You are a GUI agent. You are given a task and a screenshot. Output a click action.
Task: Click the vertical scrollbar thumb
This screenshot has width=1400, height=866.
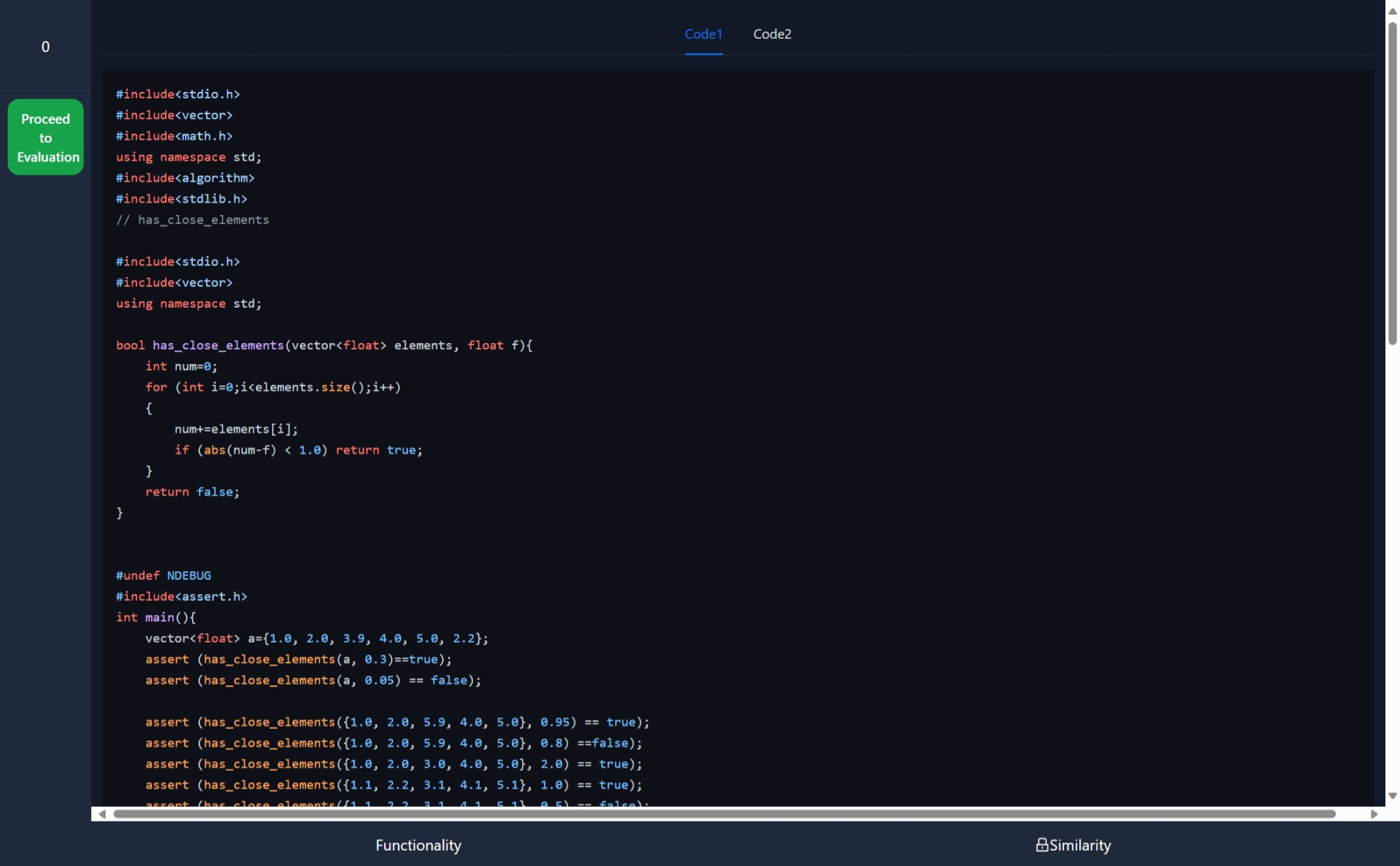tap(1392, 184)
